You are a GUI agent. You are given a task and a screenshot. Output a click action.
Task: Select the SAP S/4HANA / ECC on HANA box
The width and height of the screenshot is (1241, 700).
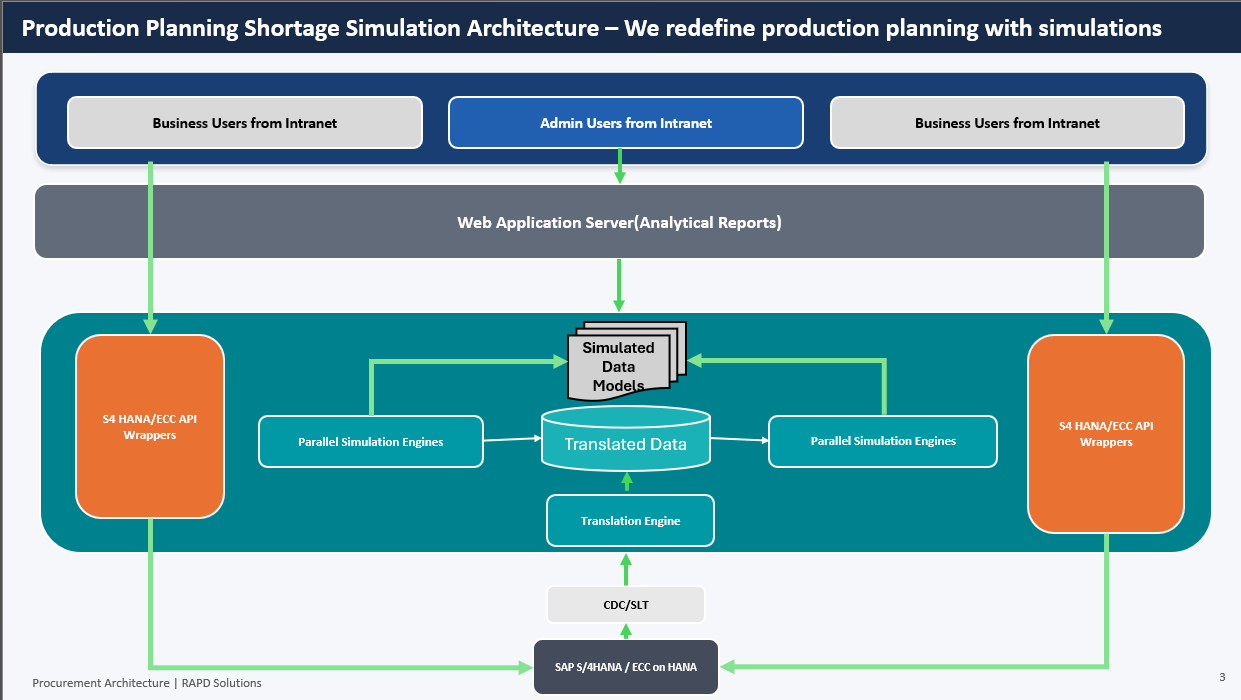coord(626,667)
